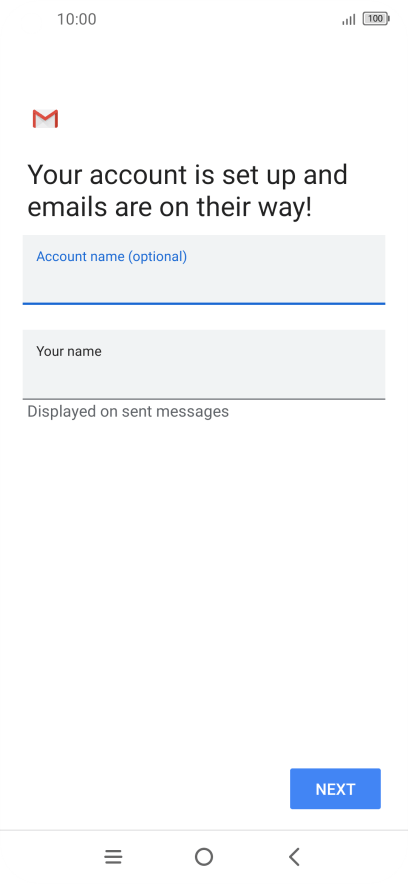Tap the "100" battery percentage text

(375, 19)
